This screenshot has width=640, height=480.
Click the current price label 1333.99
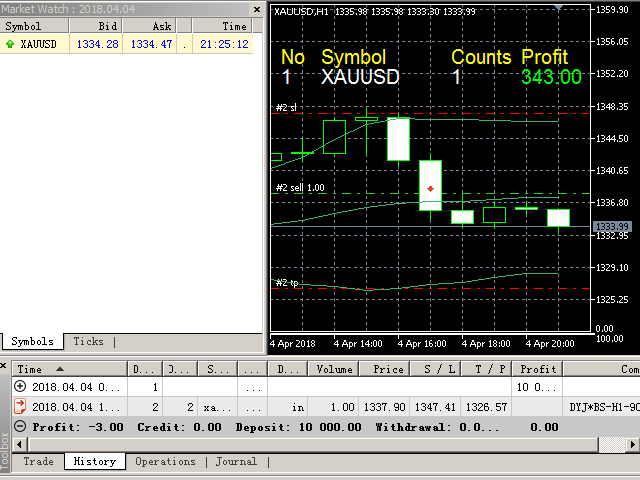(x=612, y=227)
